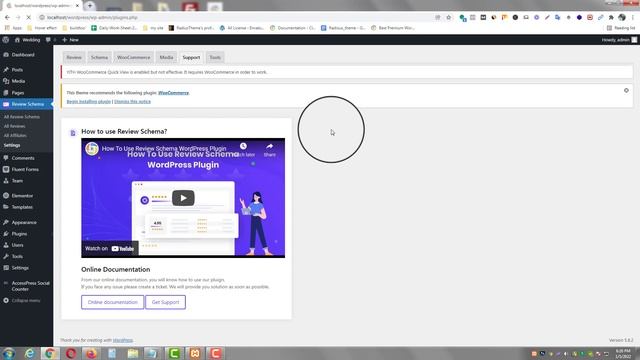The image size is (640, 360).
Task: Click the WordPress logo in admin bar
Action: coord(6,40)
